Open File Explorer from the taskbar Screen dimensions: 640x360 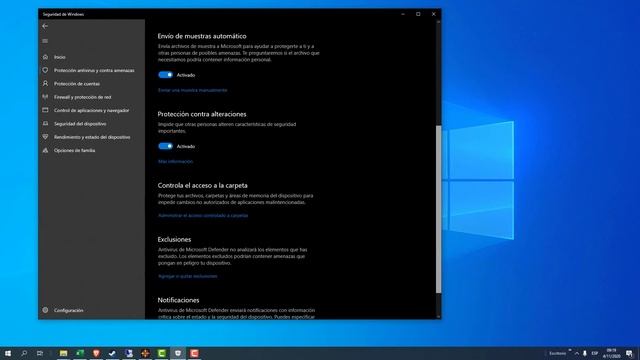click(63, 353)
